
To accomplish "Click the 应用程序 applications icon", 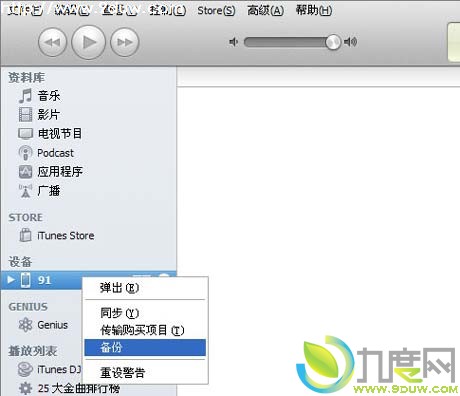I will (x=26, y=172).
